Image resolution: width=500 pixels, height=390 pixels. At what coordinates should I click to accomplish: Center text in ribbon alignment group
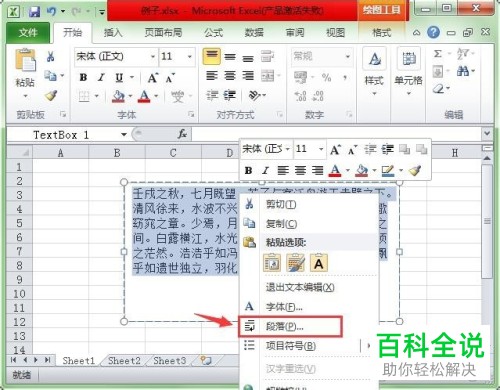(x=230, y=76)
